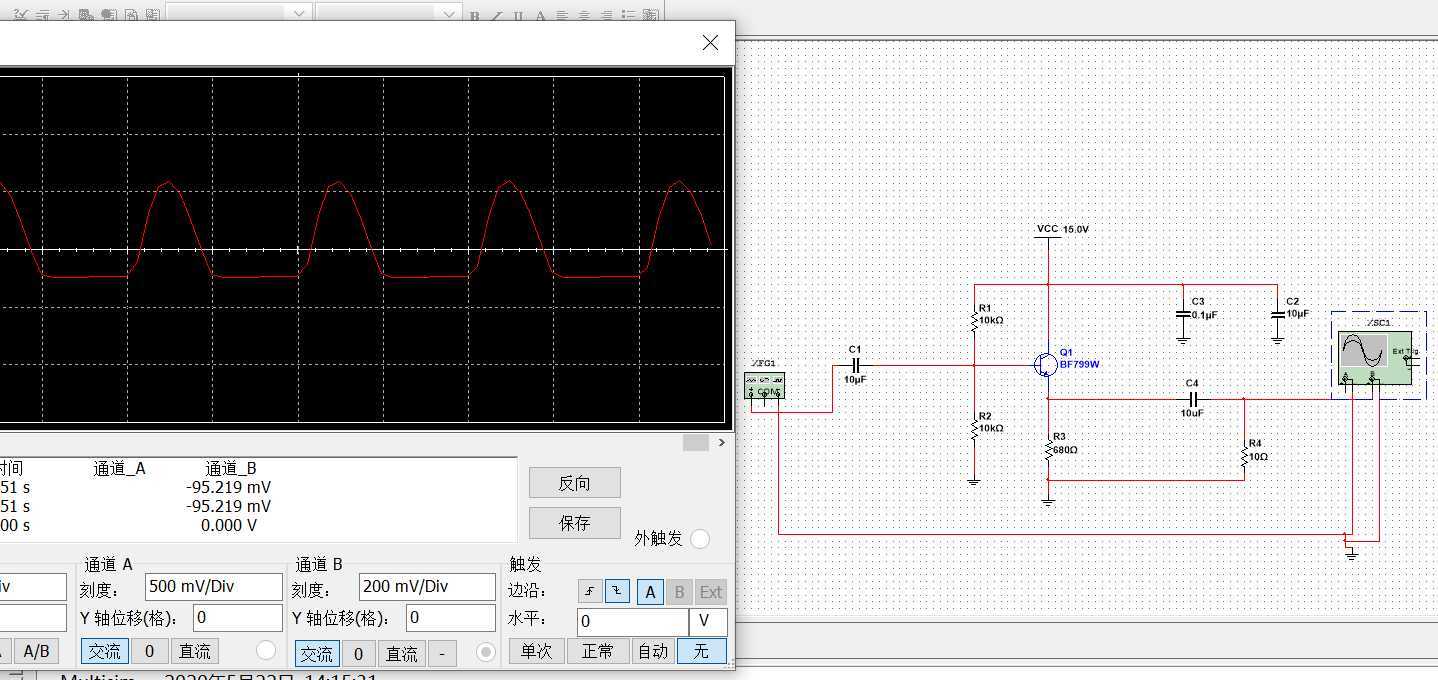Set channel A coupling to 交流

104,651
